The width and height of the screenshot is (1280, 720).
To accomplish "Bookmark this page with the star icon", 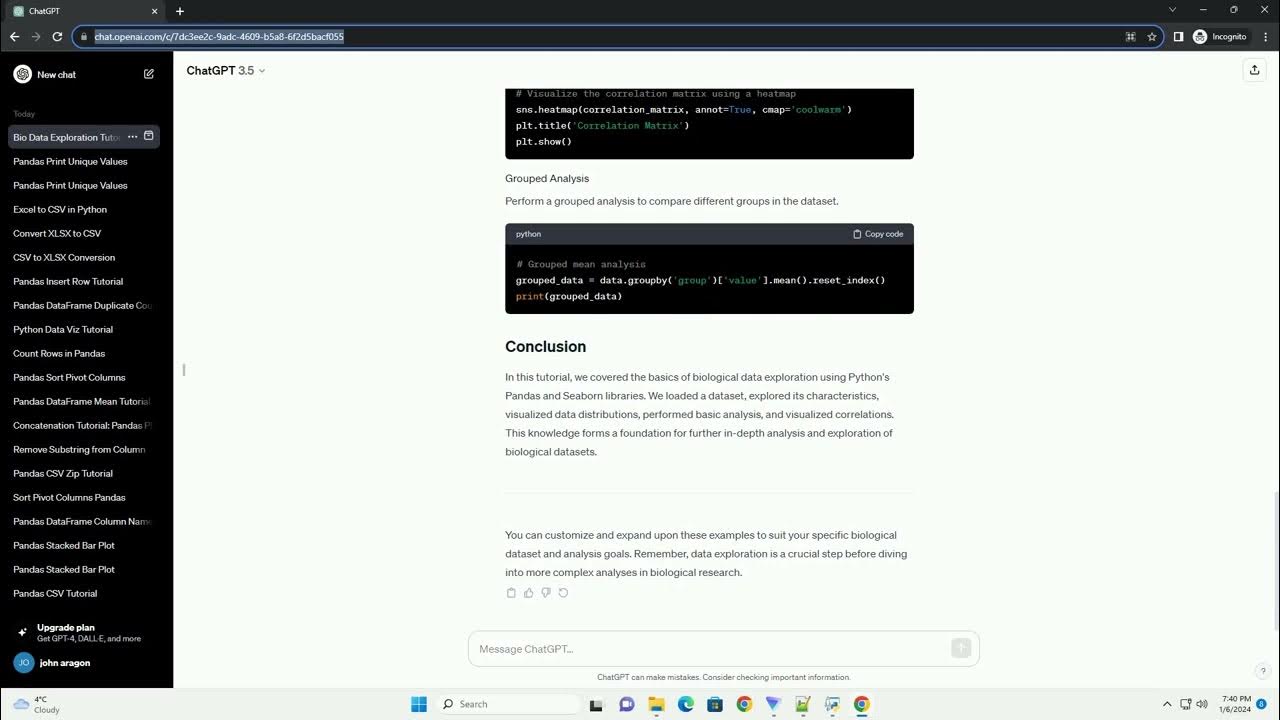I will point(1152,37).
